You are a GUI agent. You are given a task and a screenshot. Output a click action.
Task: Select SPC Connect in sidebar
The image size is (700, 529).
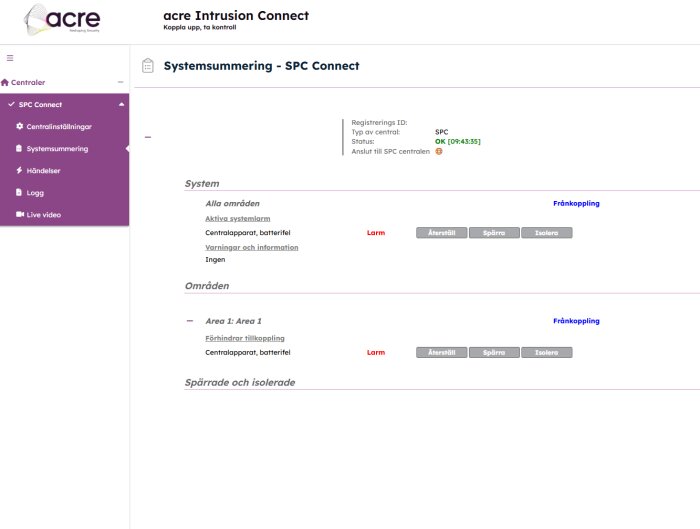click(x=40, y=104)
